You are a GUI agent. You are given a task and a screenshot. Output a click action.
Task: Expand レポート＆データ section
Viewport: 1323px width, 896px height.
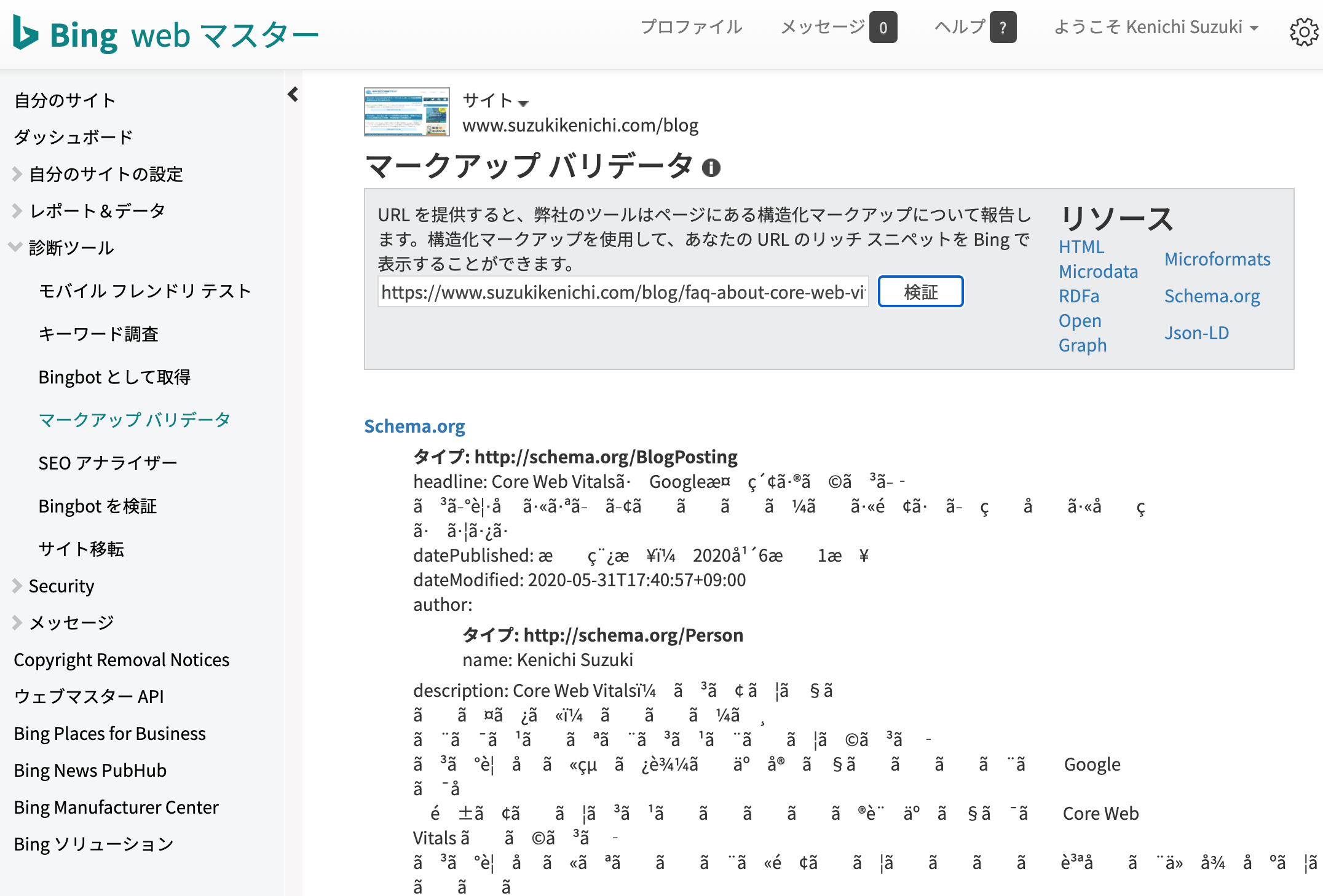click(x=17, y=211)
